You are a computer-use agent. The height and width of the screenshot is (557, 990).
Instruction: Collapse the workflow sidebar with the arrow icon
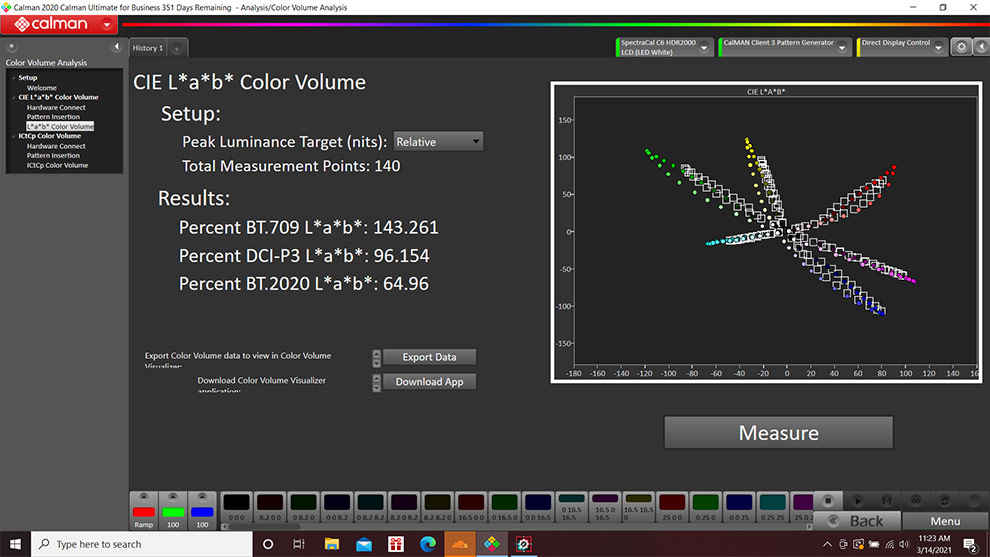pos(116,47)
